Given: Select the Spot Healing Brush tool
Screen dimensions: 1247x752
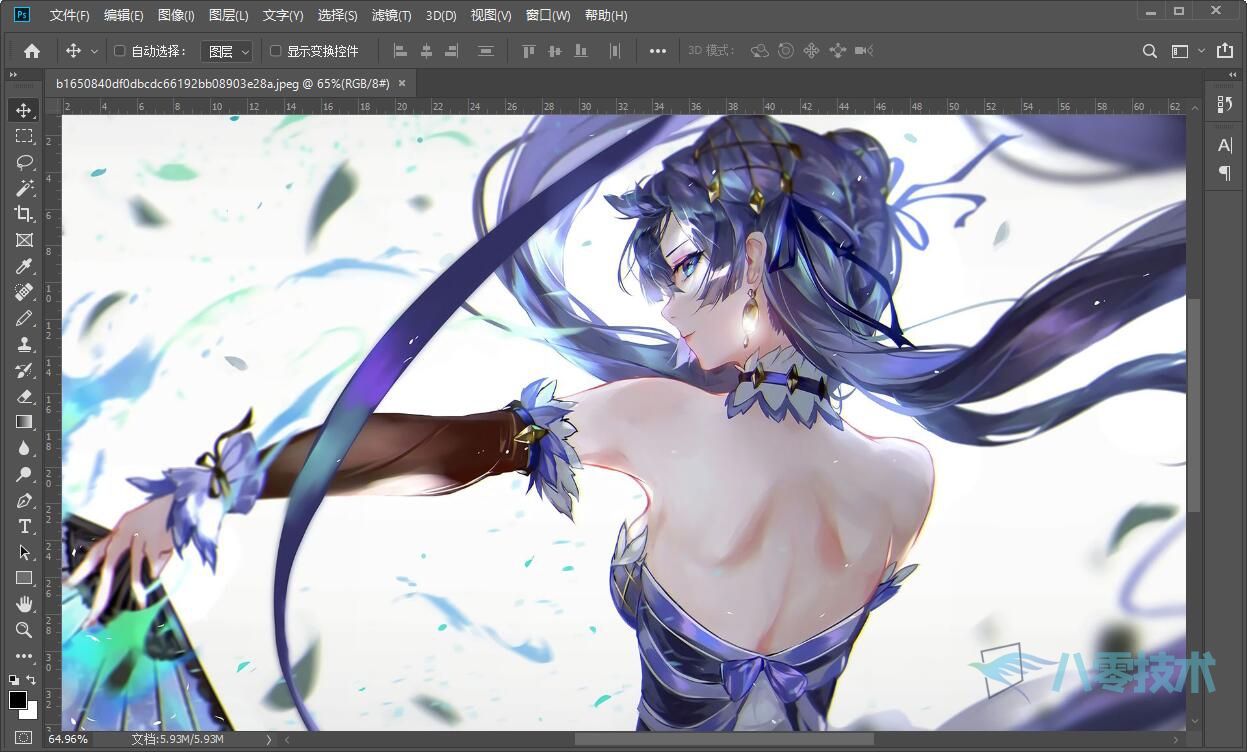Looking at the screenshot, I should pos(24,292).
